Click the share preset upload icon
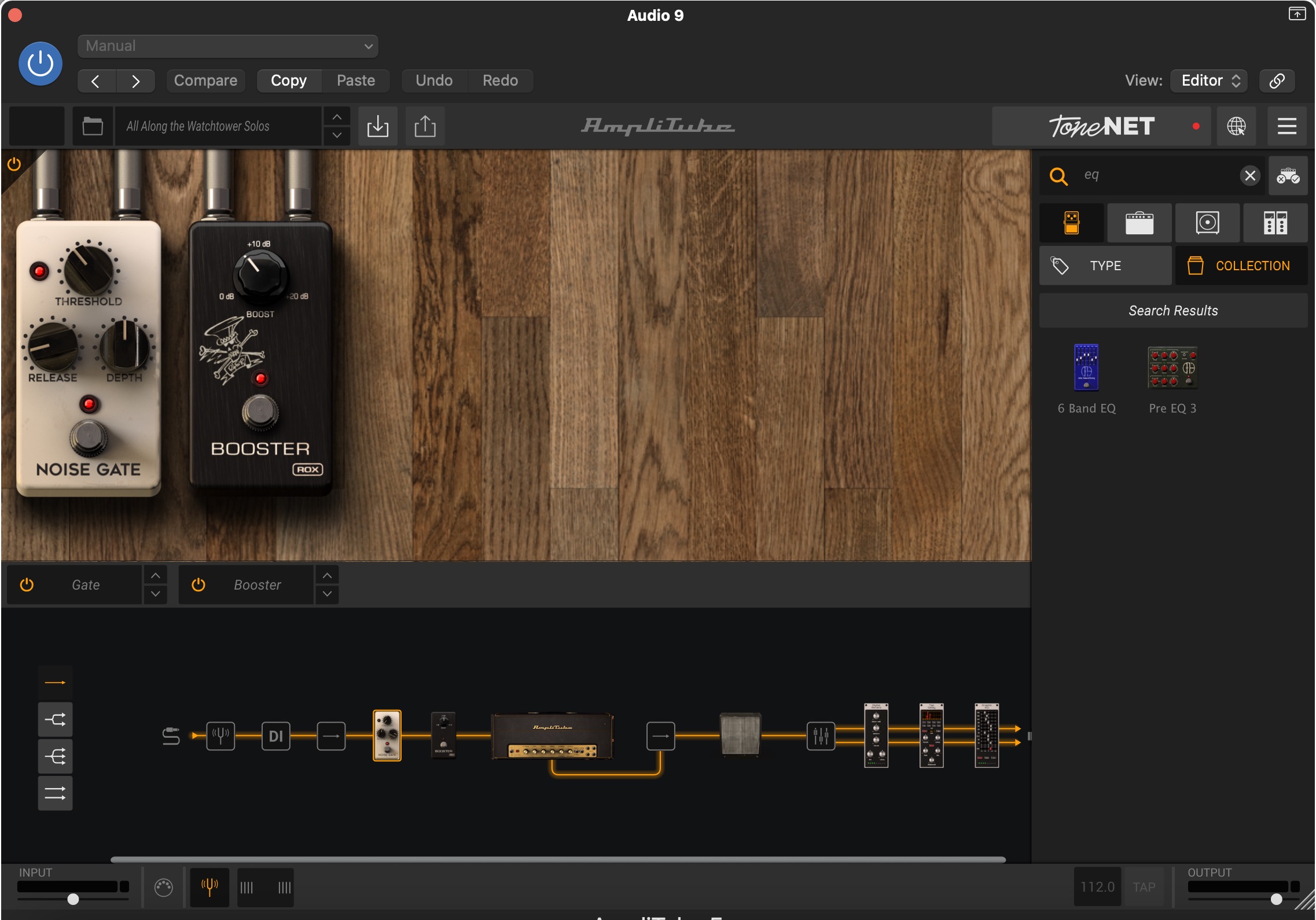The height and width of the screenshot is (920, 1316). 425,126
